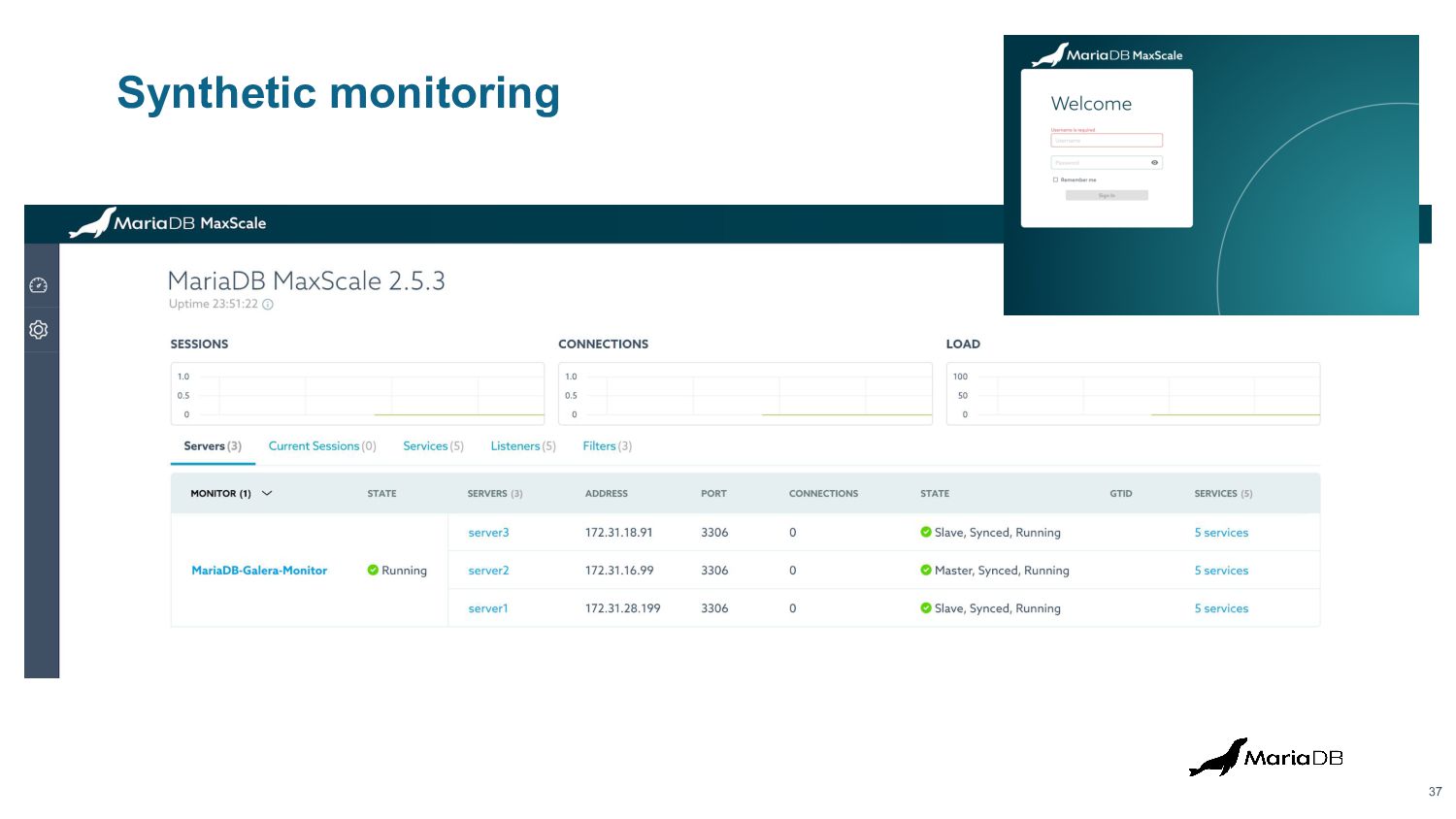The height and width of the screenshot is (819, 1456).
Task: Click server3's port 3306 cell
Action: [x=714, y=533]
